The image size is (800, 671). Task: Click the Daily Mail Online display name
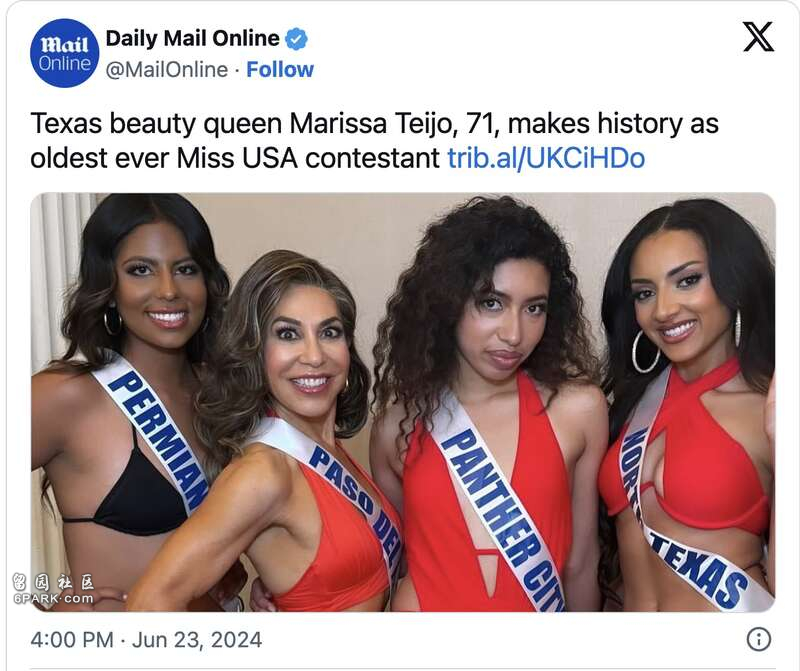point(192,39)
